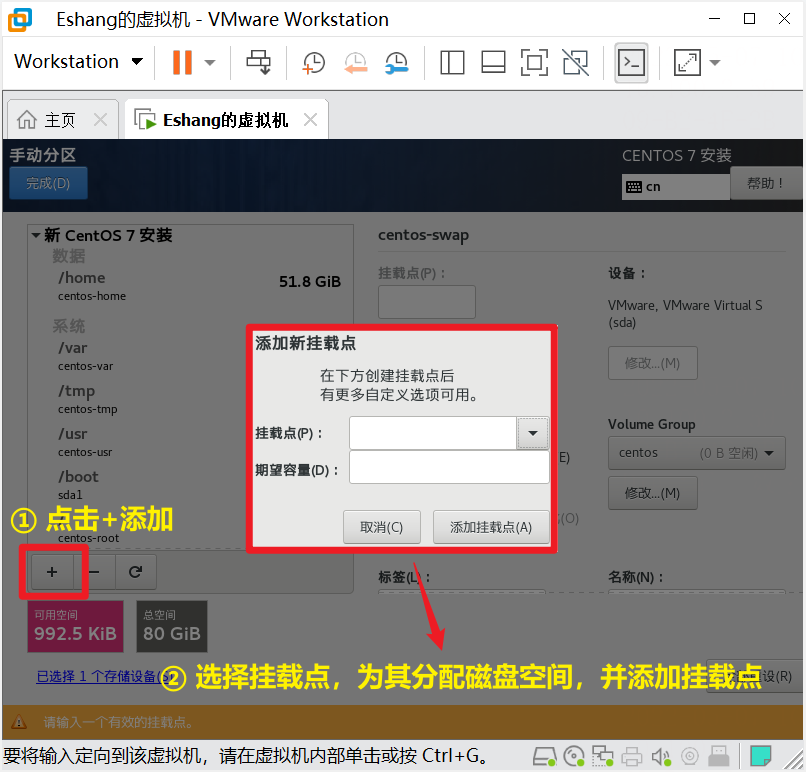
Task: Click the message log note icon
Action: click(x=760, y=756)
